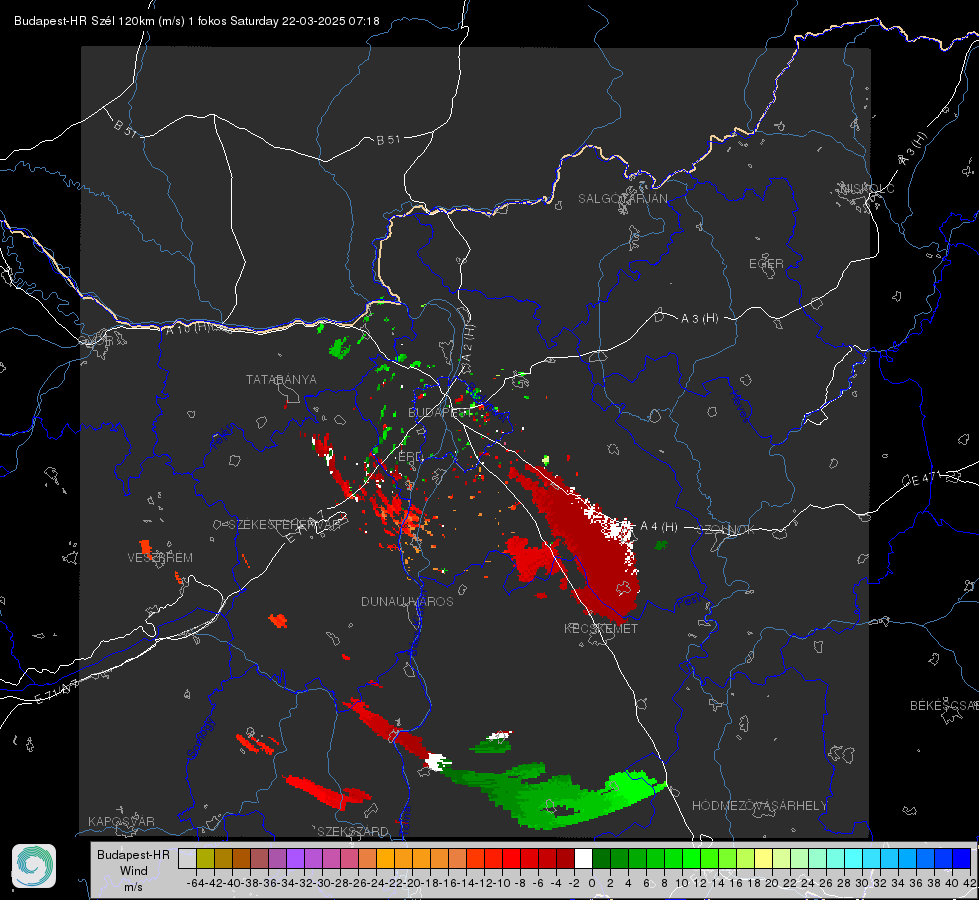Select the blue Somogy county label
Image resolution: width=979 pixels, height=900 pixels.
coord(201,738)
